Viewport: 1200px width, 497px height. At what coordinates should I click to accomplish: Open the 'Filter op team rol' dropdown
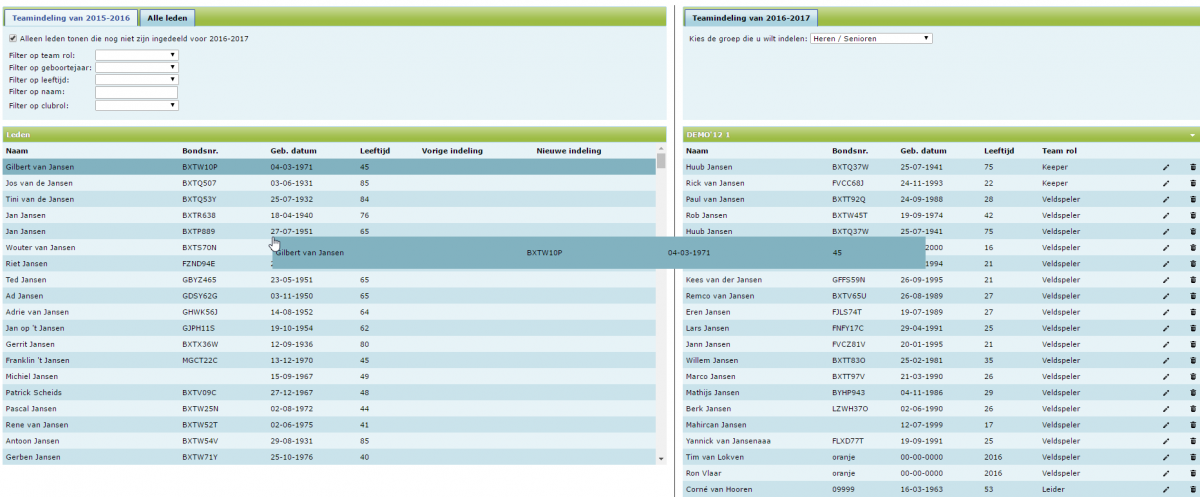coord(137,55)
